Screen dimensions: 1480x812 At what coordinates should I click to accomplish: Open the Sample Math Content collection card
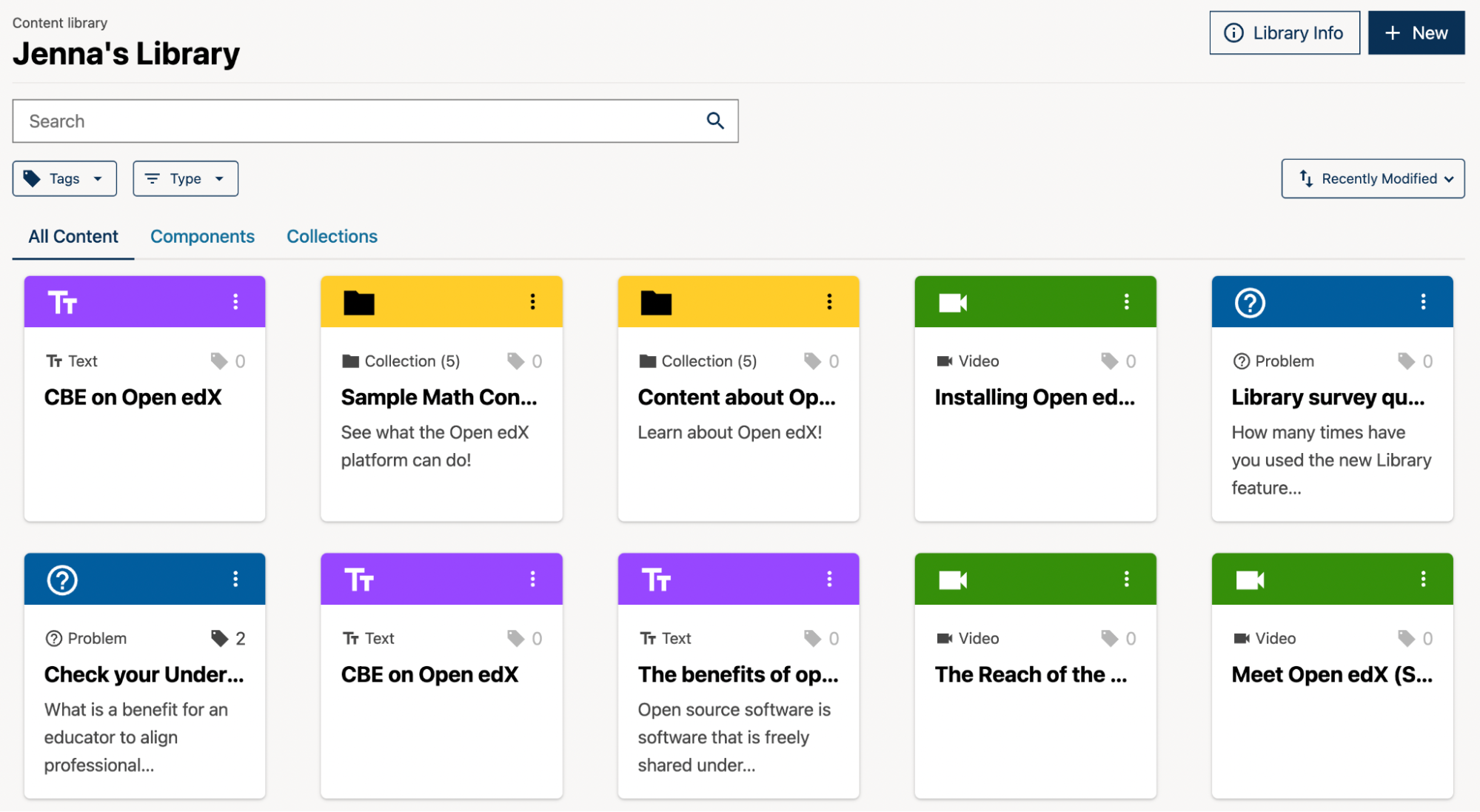[x=441, y=397]
